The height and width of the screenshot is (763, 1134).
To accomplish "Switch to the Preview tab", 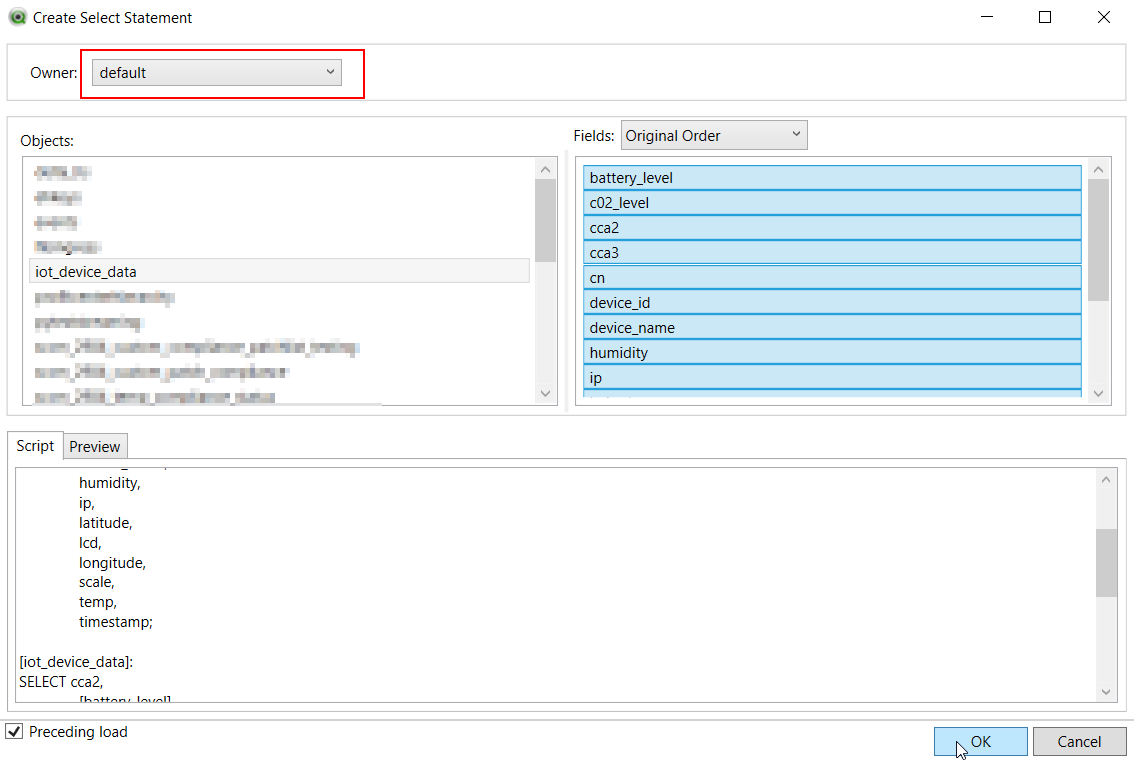I will (95, 446).
